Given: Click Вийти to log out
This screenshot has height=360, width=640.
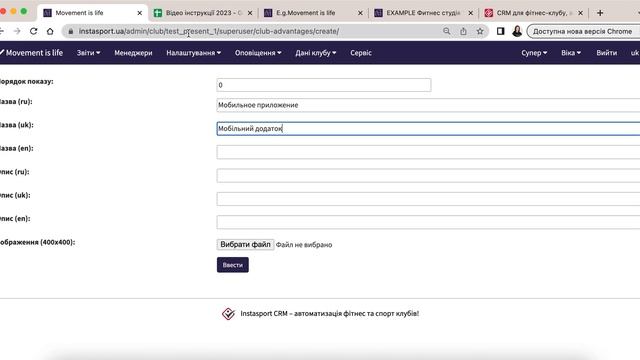Looking at the screenshot, I should (607, 53).
